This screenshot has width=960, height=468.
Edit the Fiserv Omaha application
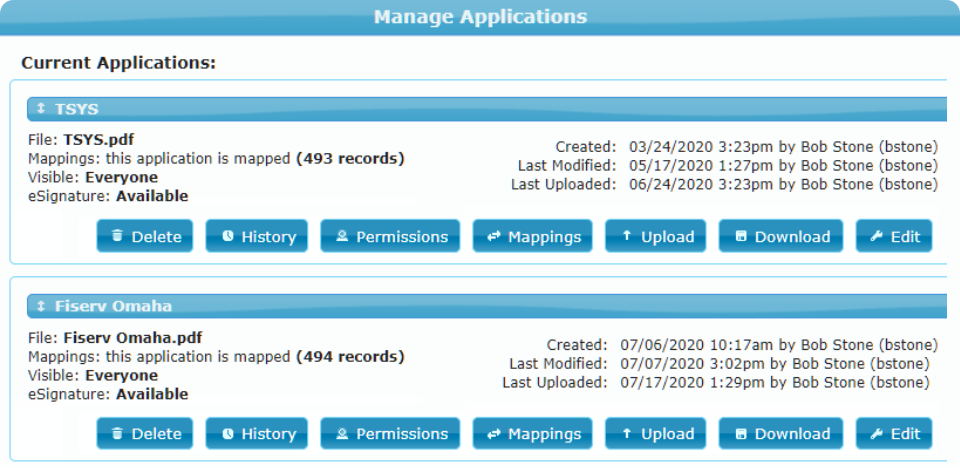[x=894, y=434]
